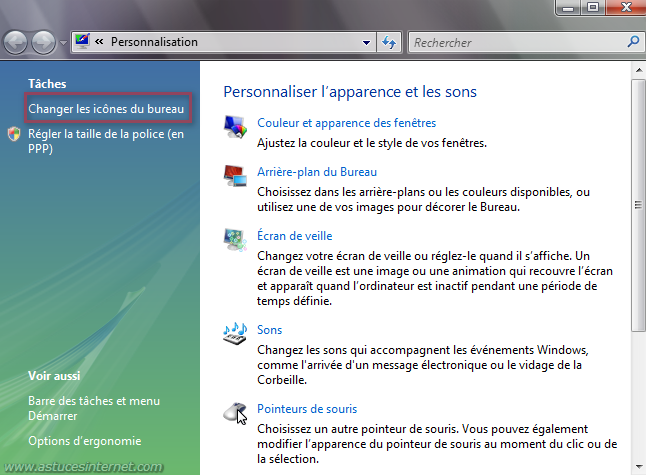Click the Voir aussi heading in sidebar
The width and height of the screenshot is (646, 475).
point(54,376)
